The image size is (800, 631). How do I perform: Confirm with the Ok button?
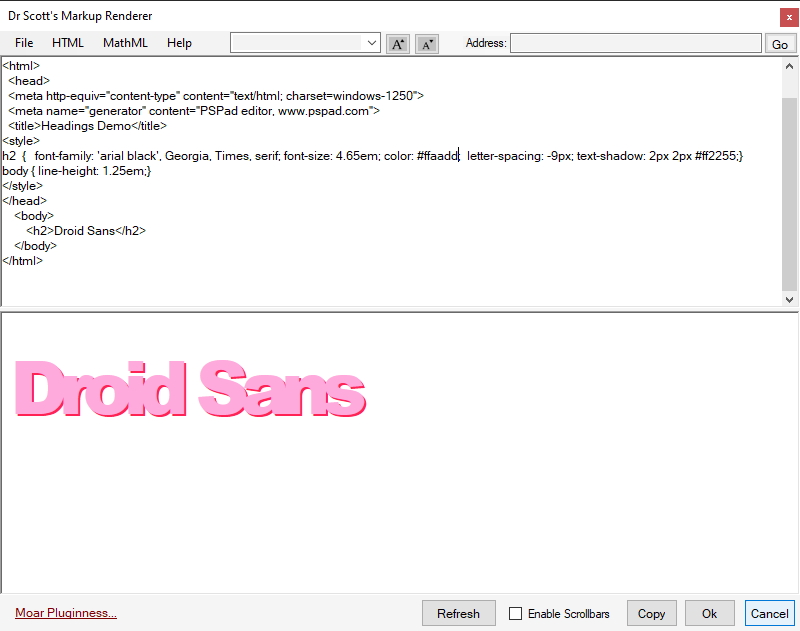(709, 613)
